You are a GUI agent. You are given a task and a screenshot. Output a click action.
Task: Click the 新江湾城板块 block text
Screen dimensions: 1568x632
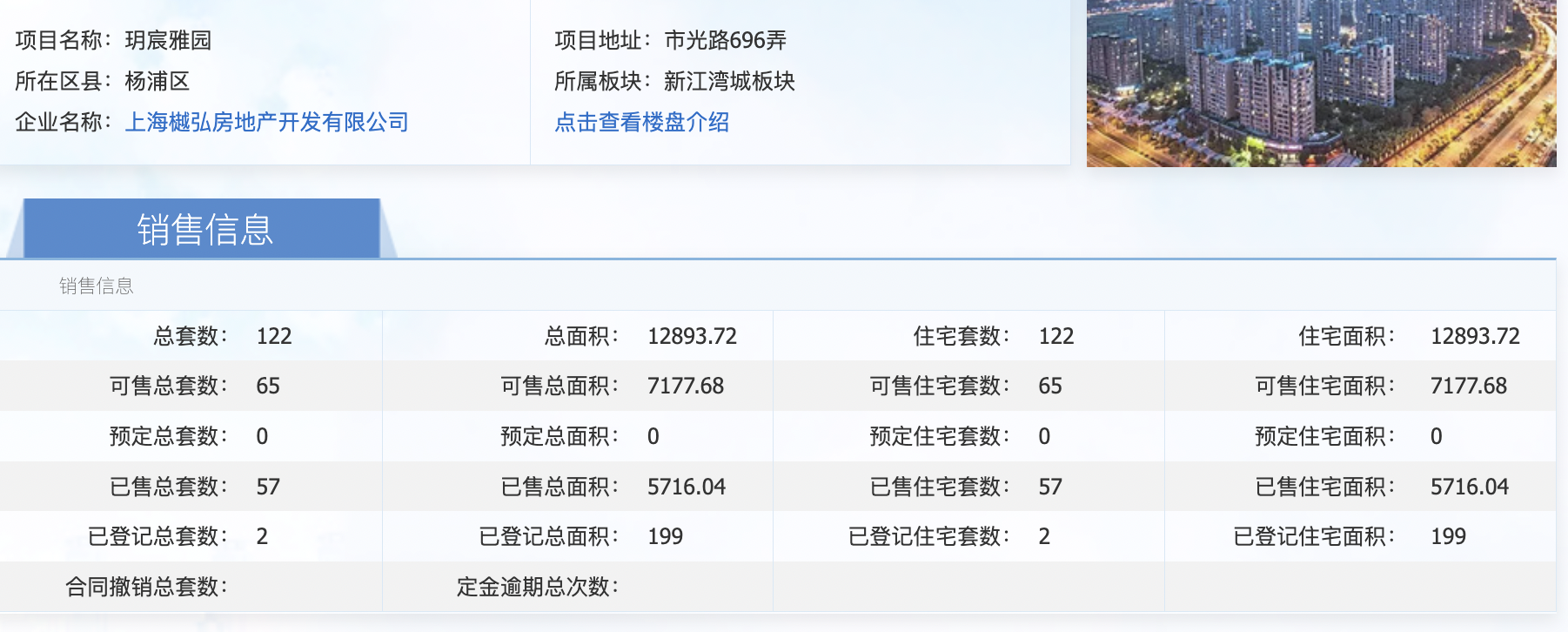[x=729, y=81]
